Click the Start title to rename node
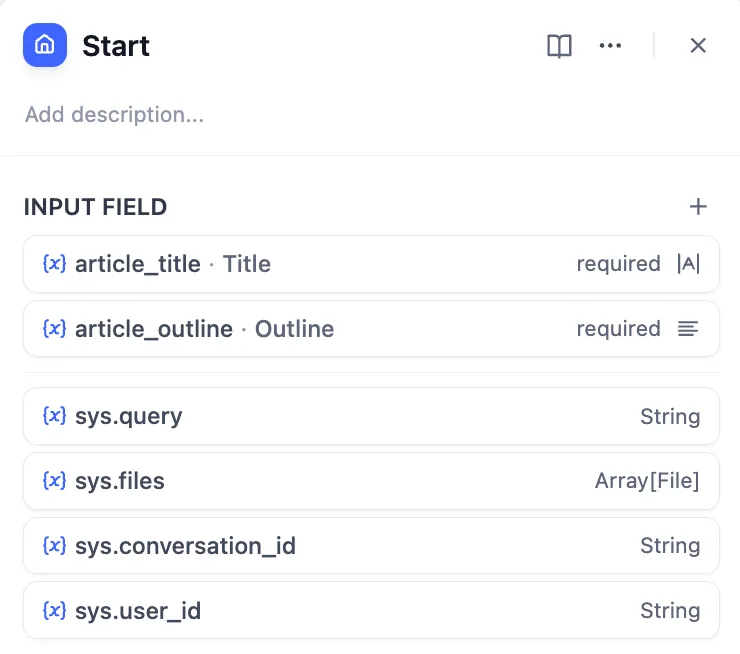Image resolution: width=740 pixels, height=654 pixels. tap(116, 46)
